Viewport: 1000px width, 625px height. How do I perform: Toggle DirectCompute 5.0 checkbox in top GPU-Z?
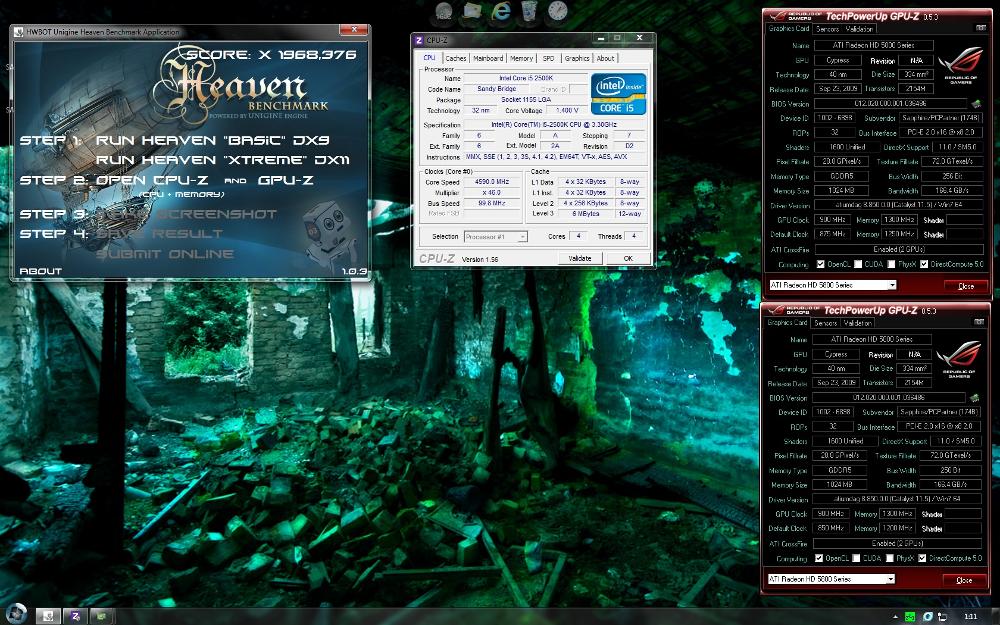pos(923,264)
